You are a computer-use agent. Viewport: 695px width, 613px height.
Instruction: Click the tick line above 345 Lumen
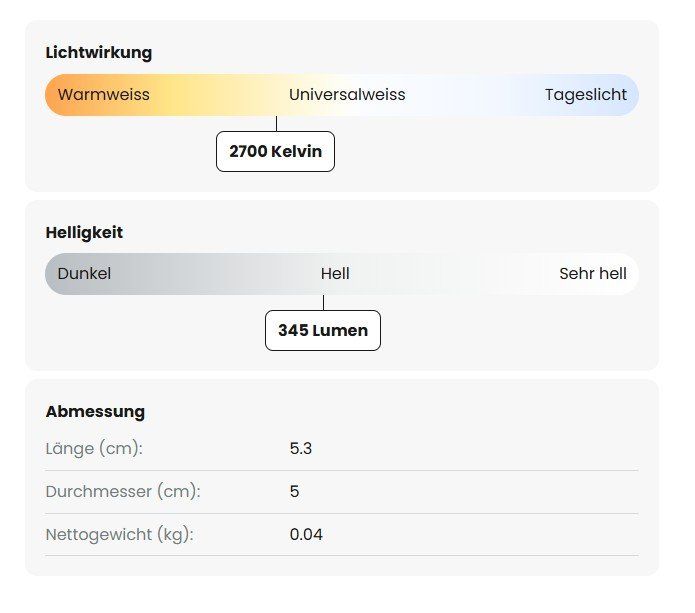323,303
